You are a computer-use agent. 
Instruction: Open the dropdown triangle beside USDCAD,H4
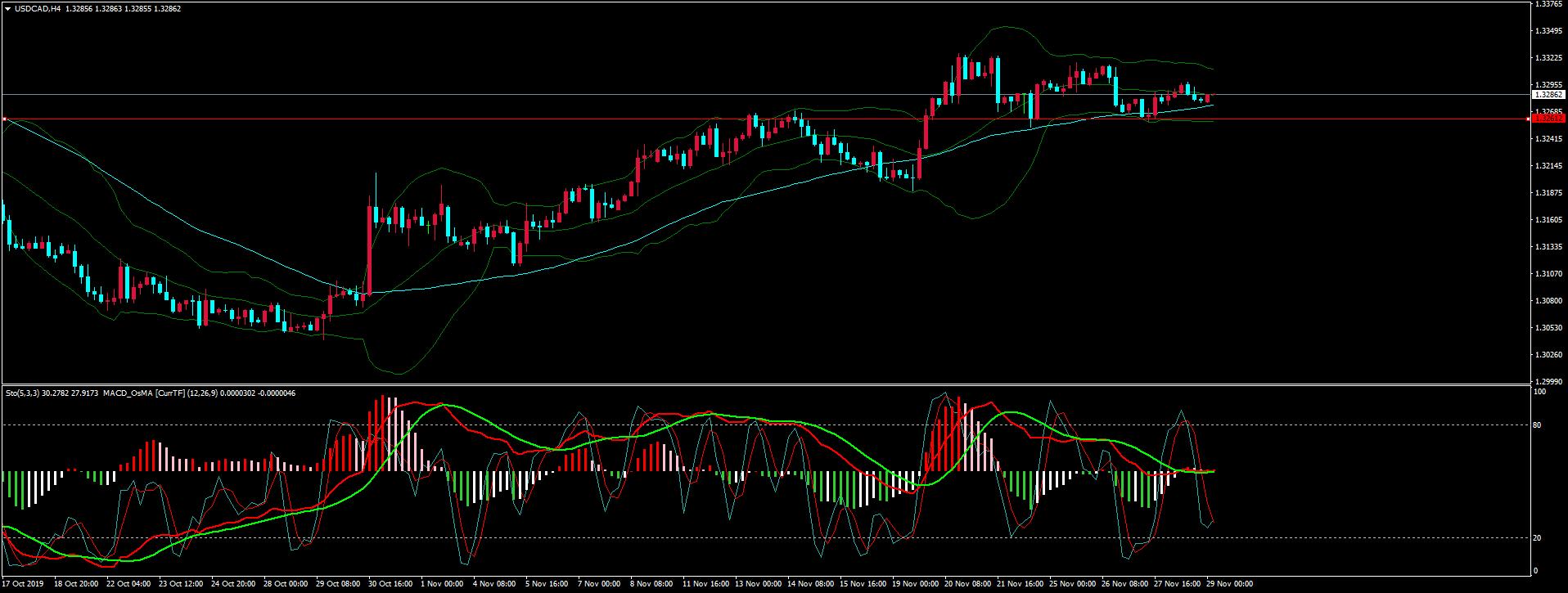point(7,9)
